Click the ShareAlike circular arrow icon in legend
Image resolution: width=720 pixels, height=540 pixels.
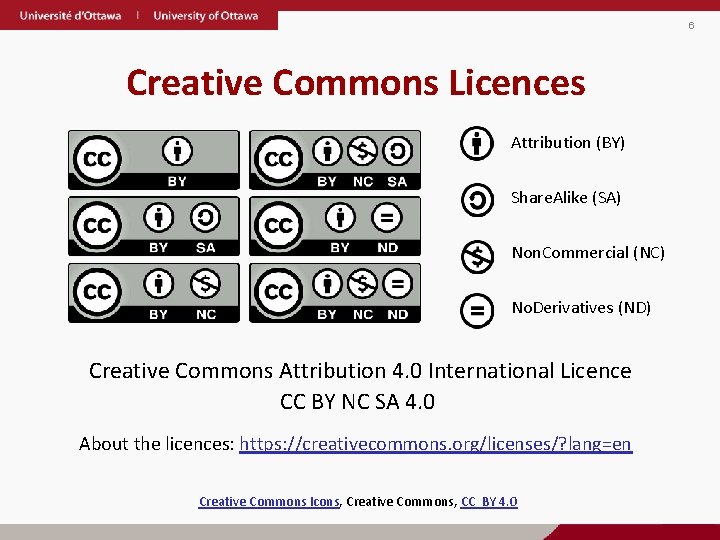(x=477, y=200)
